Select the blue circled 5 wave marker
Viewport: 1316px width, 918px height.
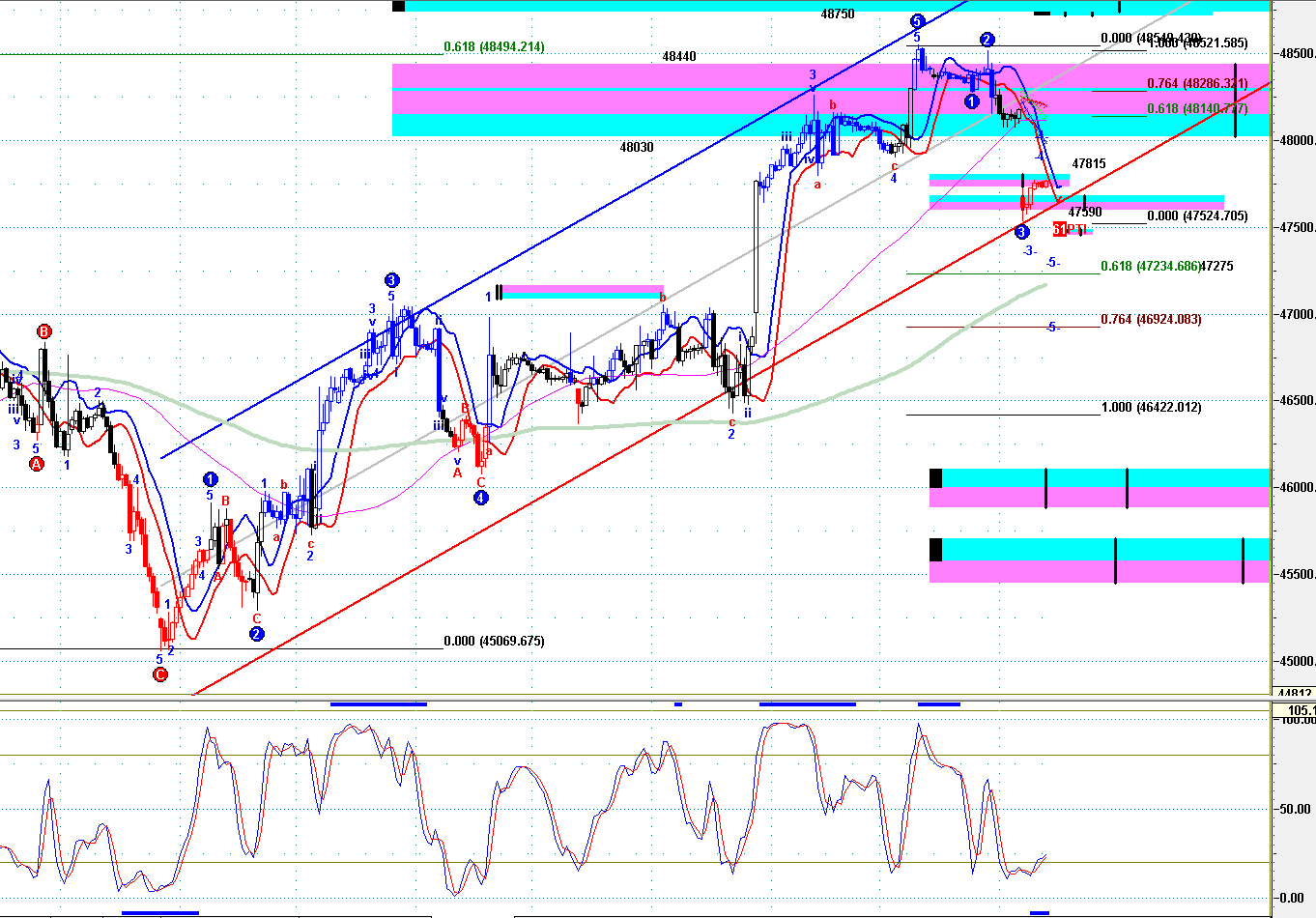917,20
